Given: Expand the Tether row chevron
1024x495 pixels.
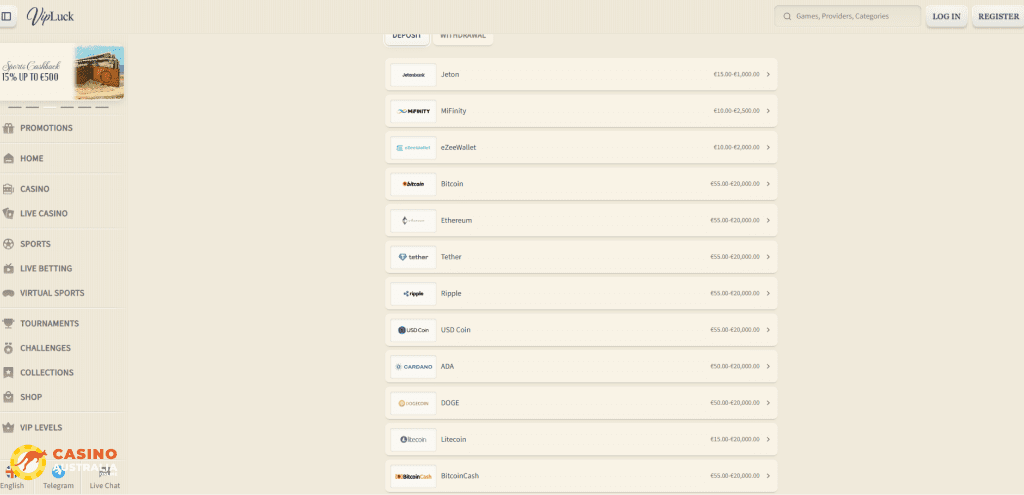Looking at the screenshot, I should (x=768, y=257).
